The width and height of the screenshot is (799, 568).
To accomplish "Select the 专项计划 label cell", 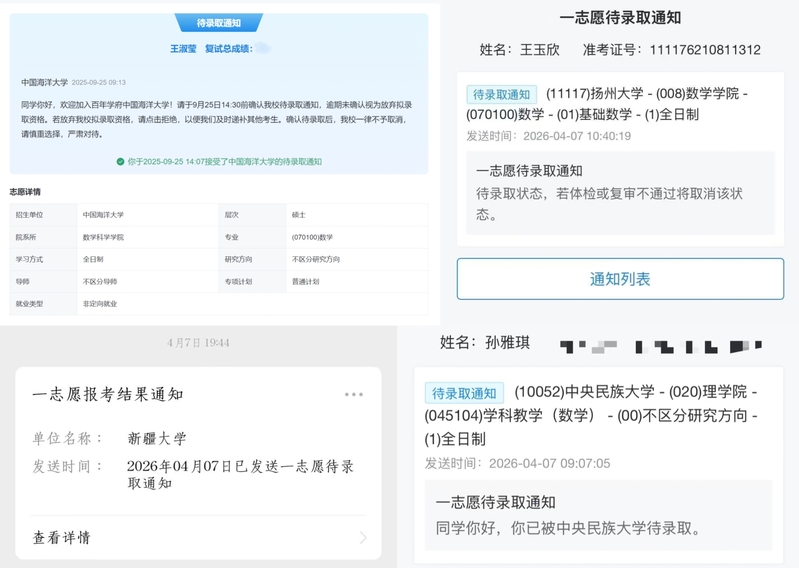I will click(x=252, y=281).
